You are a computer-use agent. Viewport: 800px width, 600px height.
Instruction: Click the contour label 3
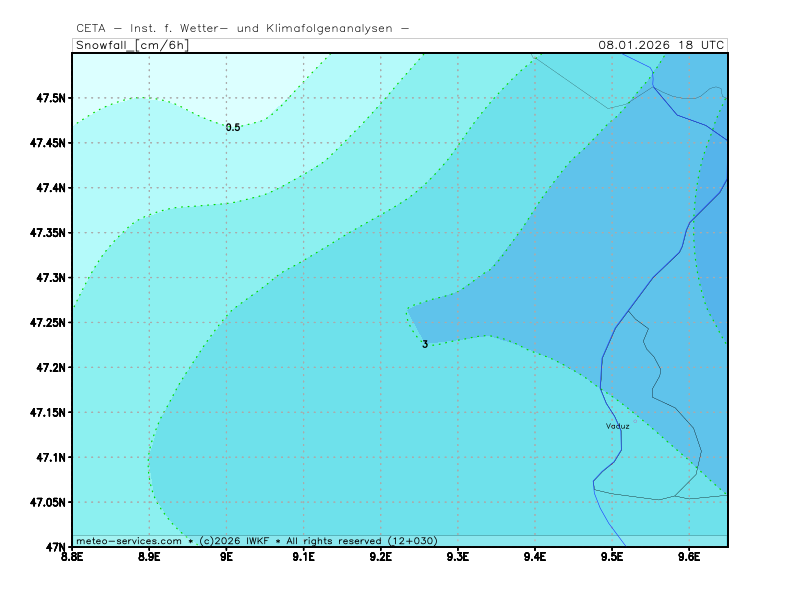click(425, 344)
